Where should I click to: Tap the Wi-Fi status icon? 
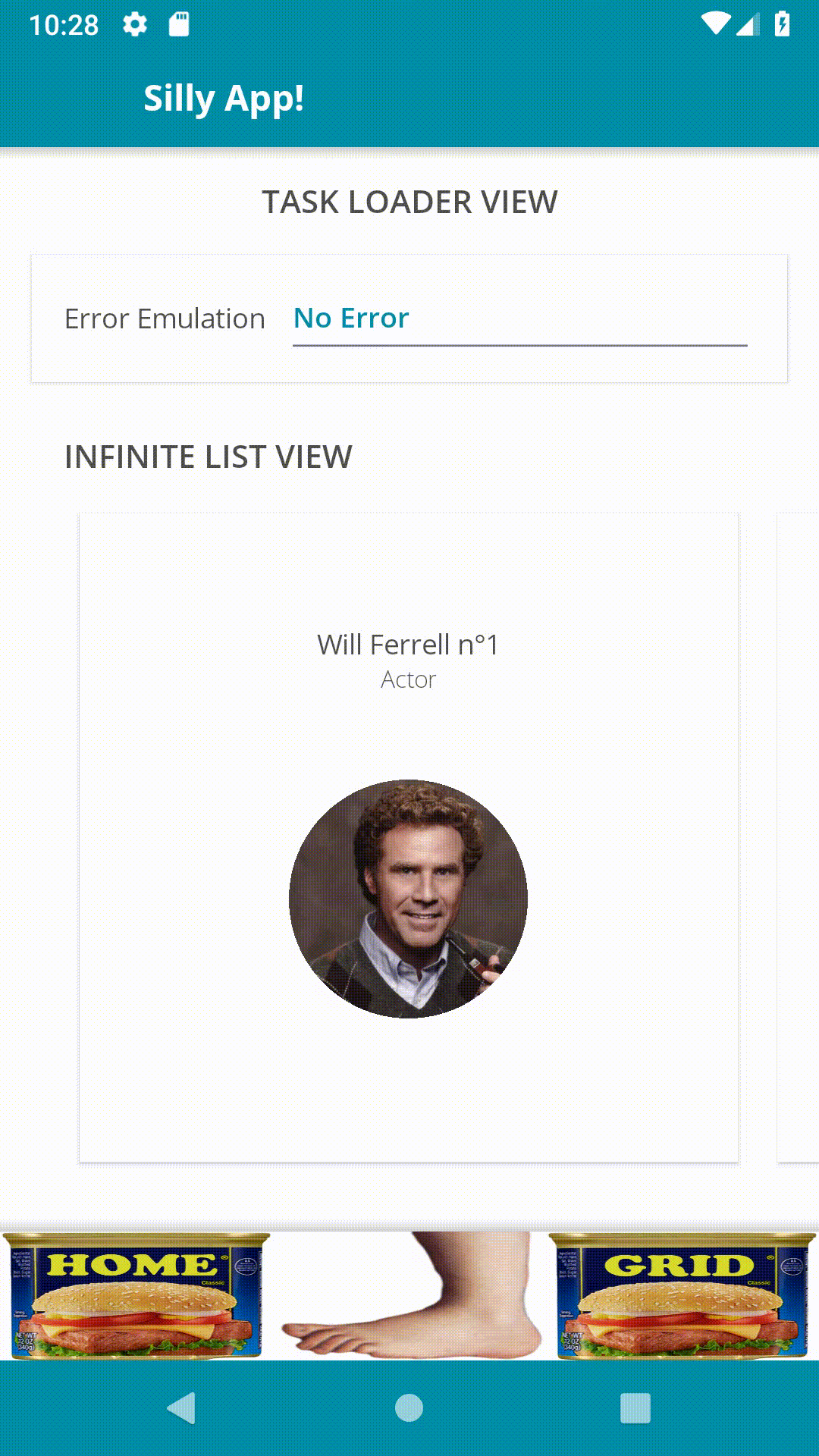point(714,24)
